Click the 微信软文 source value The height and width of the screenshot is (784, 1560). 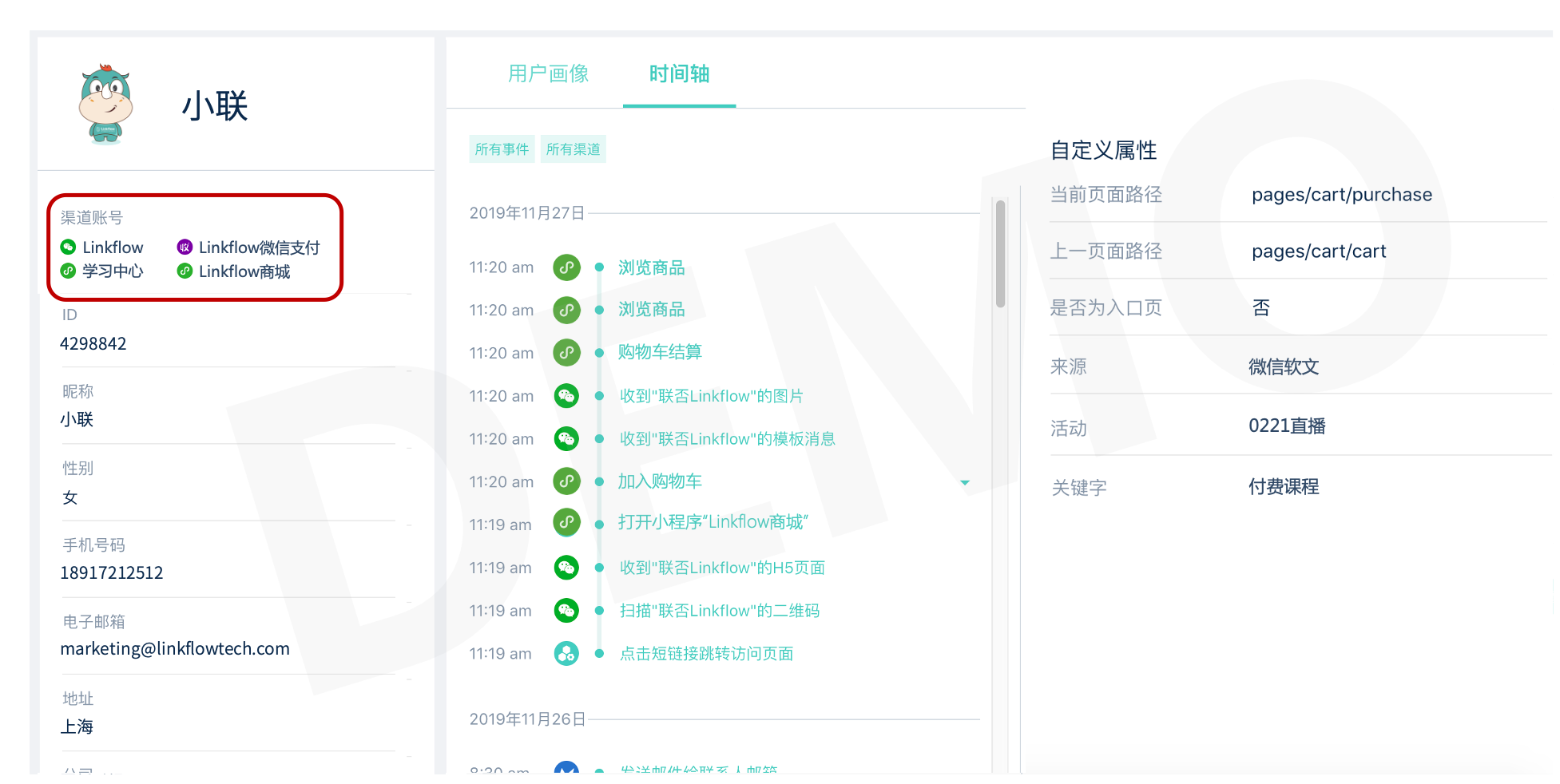[x=1284, y=367]
